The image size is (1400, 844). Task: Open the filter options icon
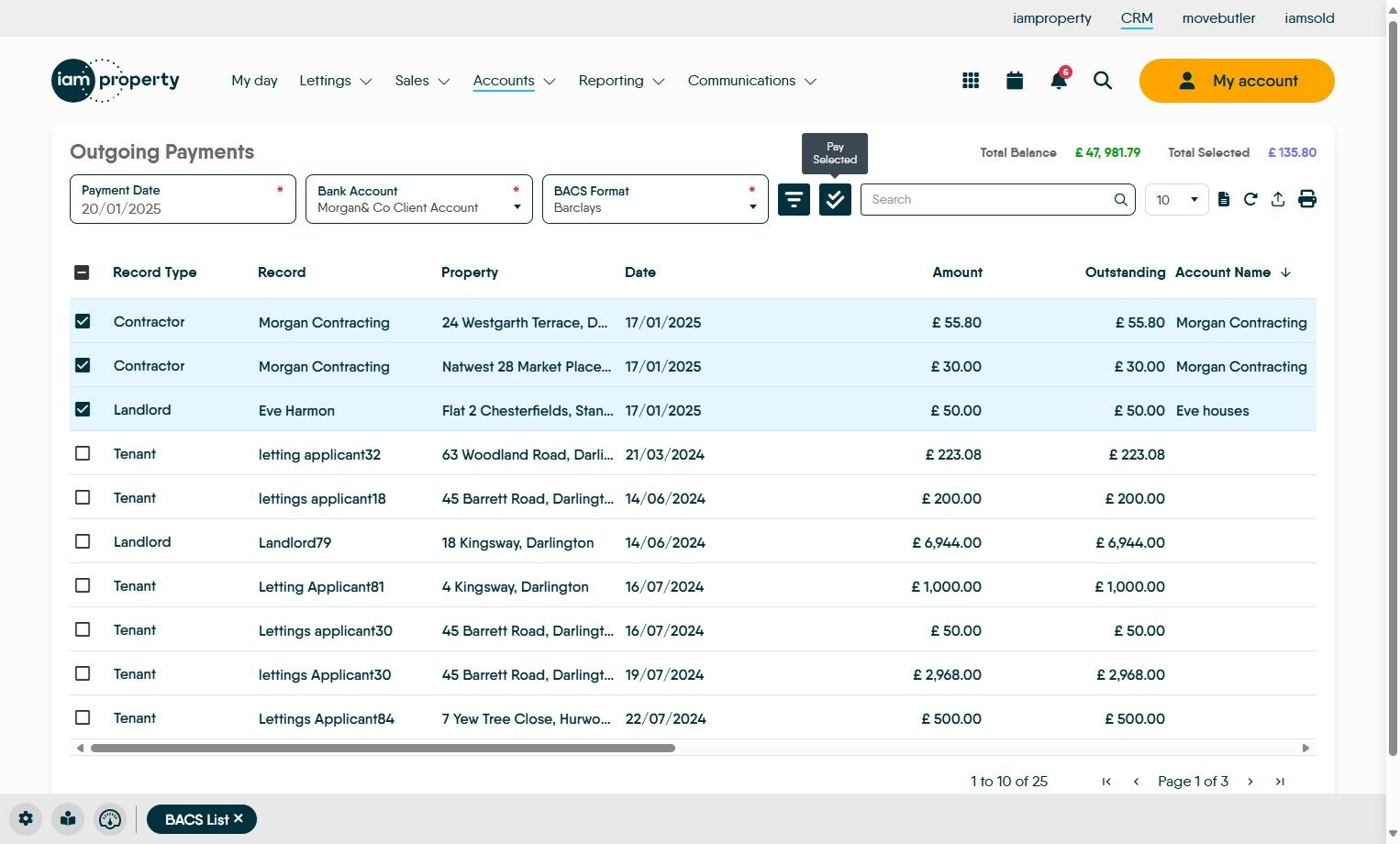(x=794, y=199)
